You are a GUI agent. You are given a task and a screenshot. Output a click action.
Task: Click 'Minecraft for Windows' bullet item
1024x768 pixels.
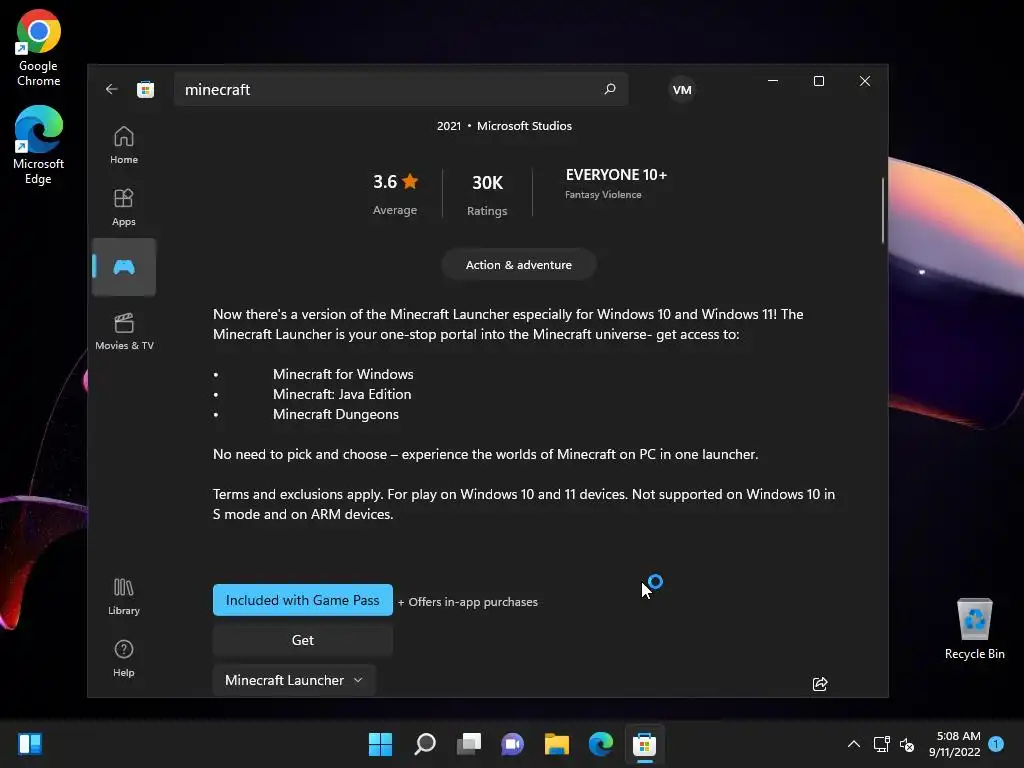[x=343, y=374]
